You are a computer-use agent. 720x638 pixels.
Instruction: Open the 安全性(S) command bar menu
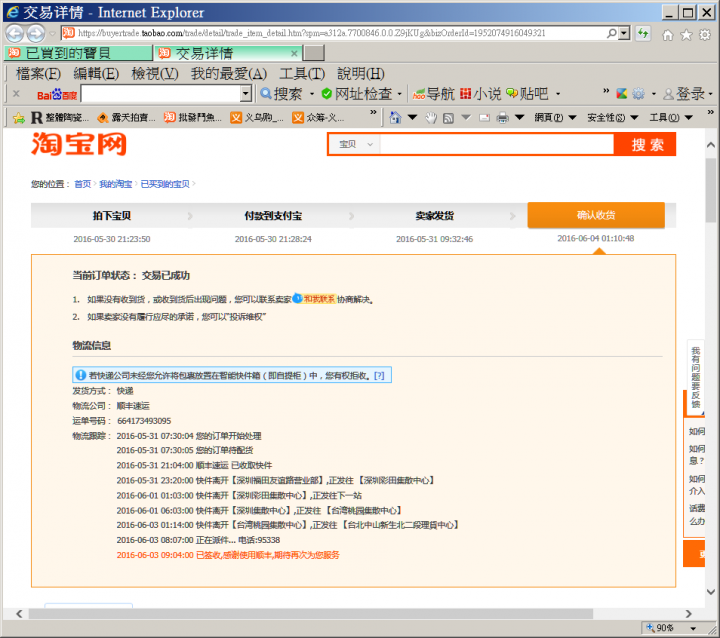613,118
